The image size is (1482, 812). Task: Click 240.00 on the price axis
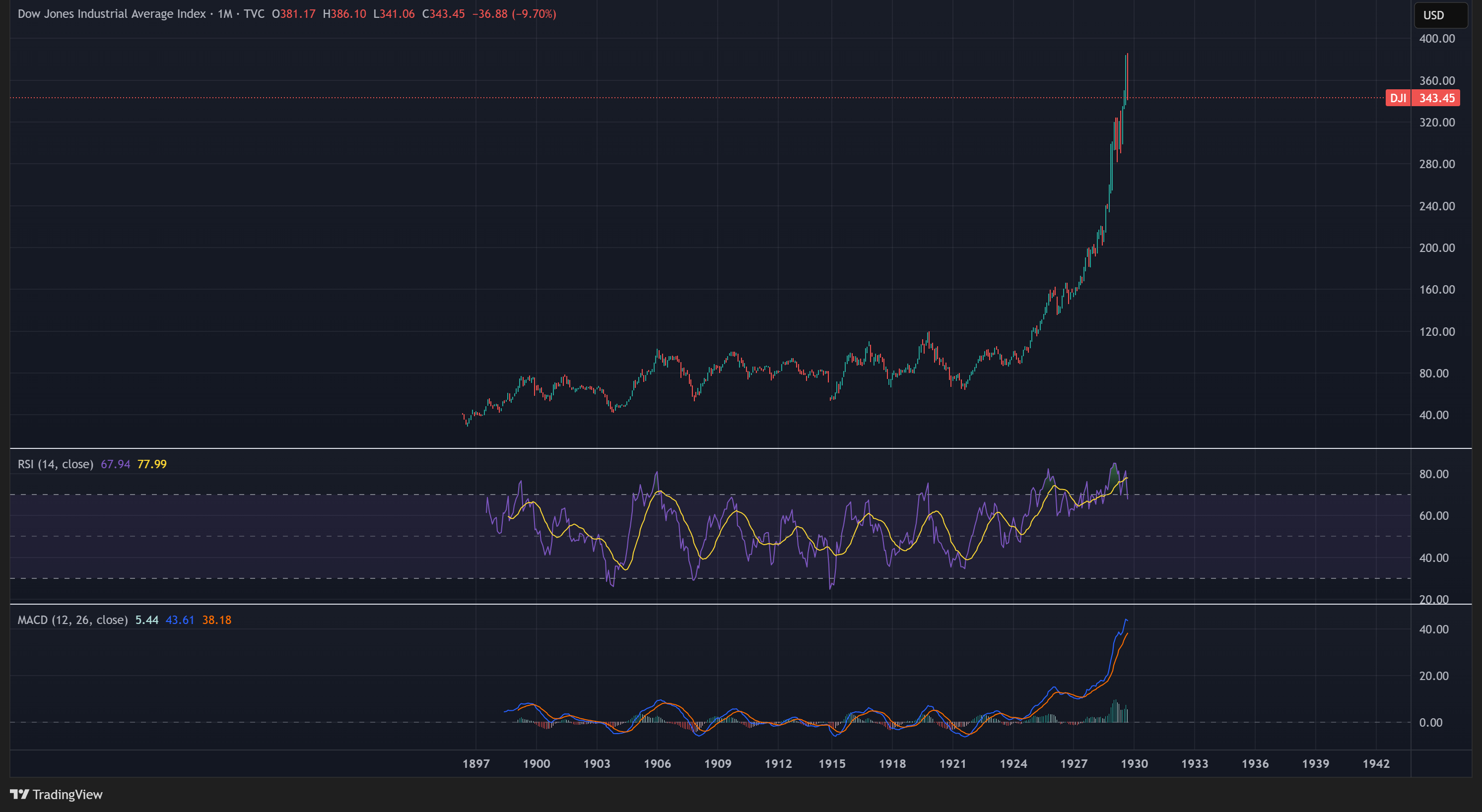[x=1436, y=206]
